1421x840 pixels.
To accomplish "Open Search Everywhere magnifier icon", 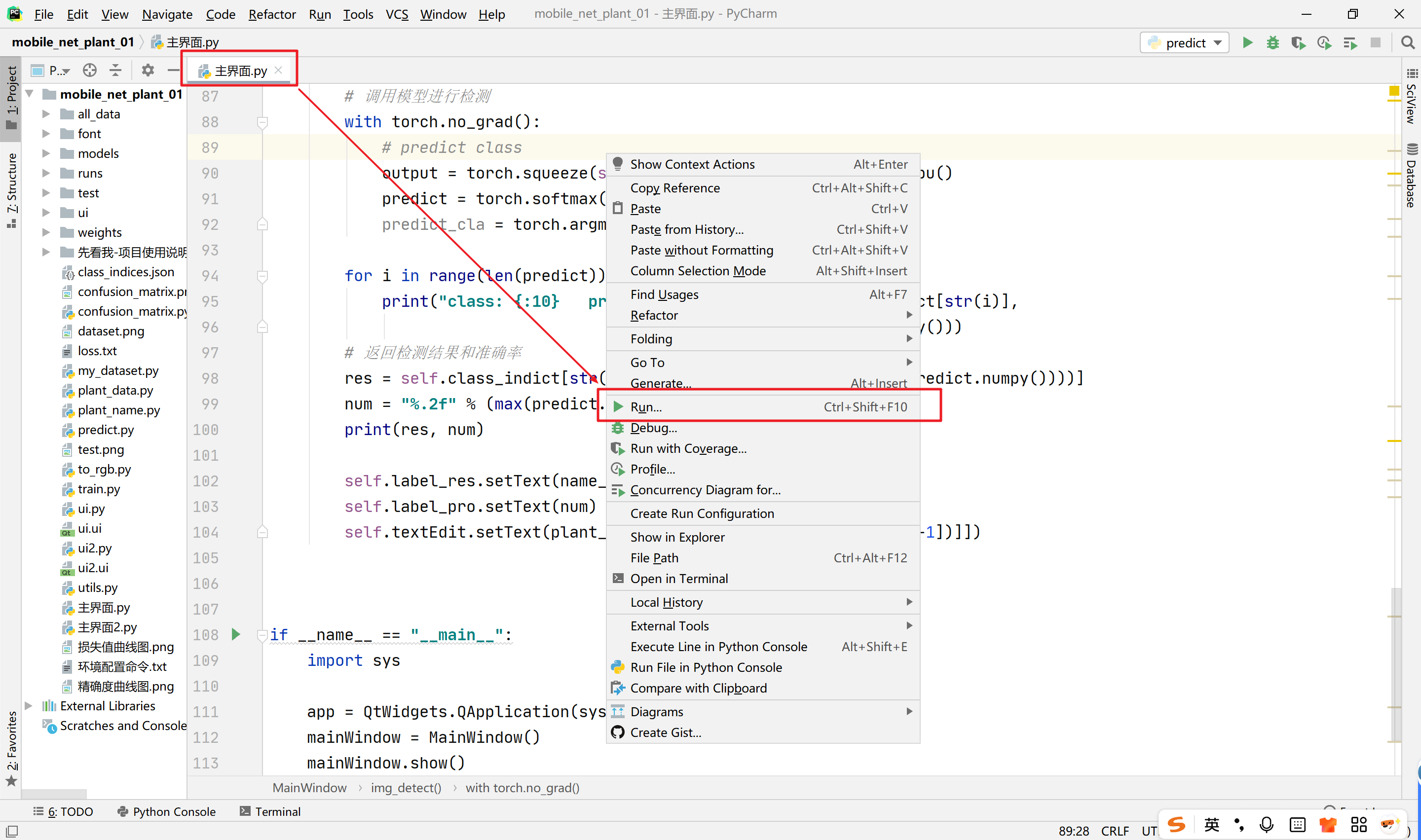I will tap(1407, 42).
